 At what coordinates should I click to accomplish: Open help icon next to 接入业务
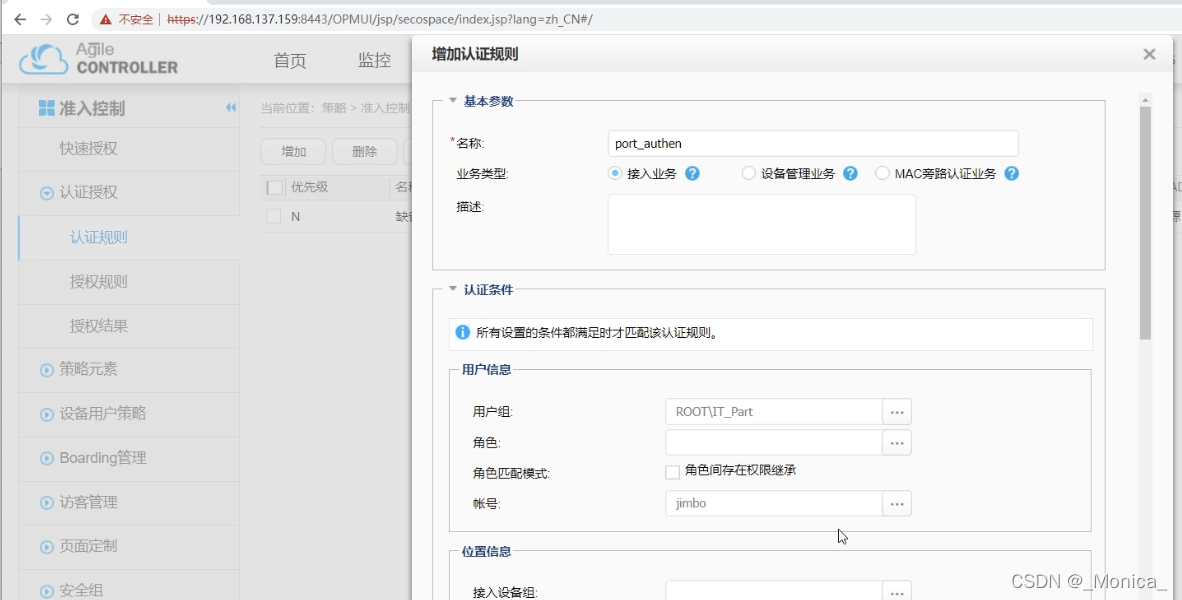[x=692, y=173]
